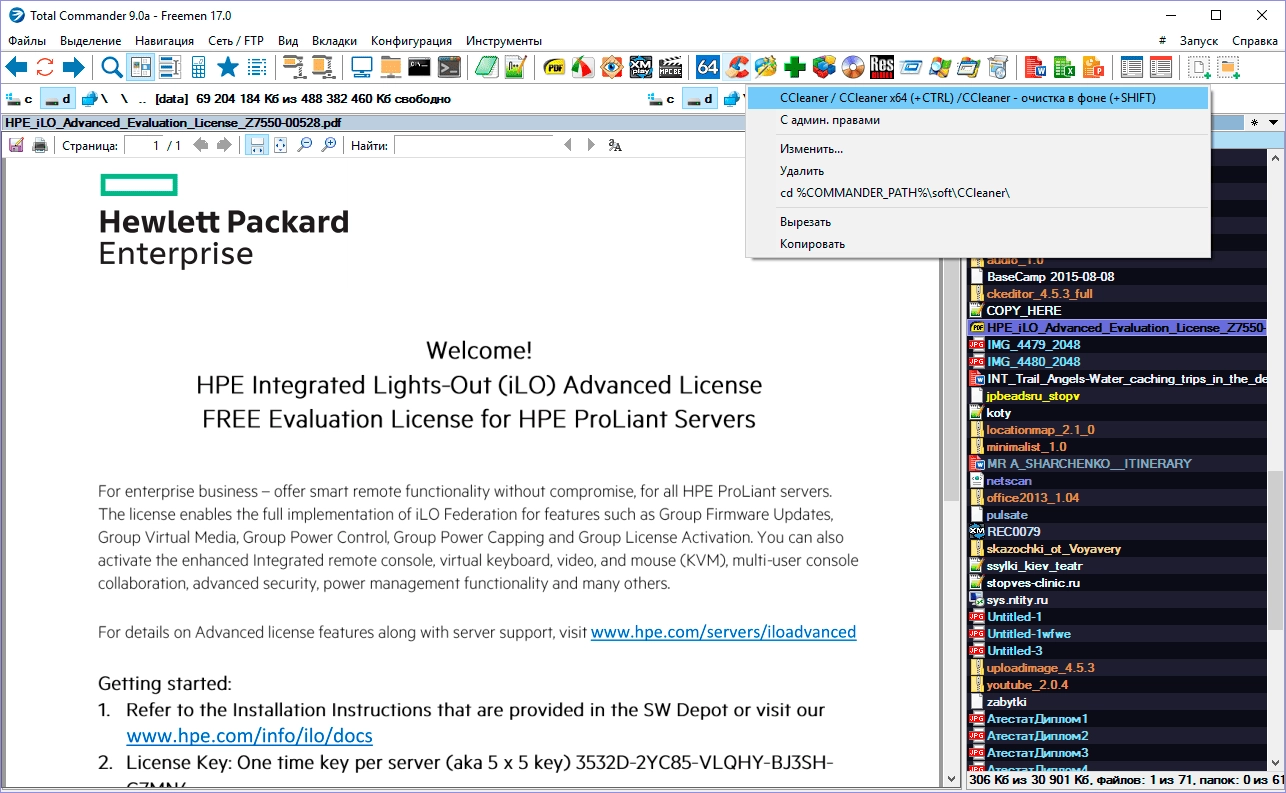Click the Запуск button in menu bar
This screenshot has height=793, width=1286.
click(1199, 41)
